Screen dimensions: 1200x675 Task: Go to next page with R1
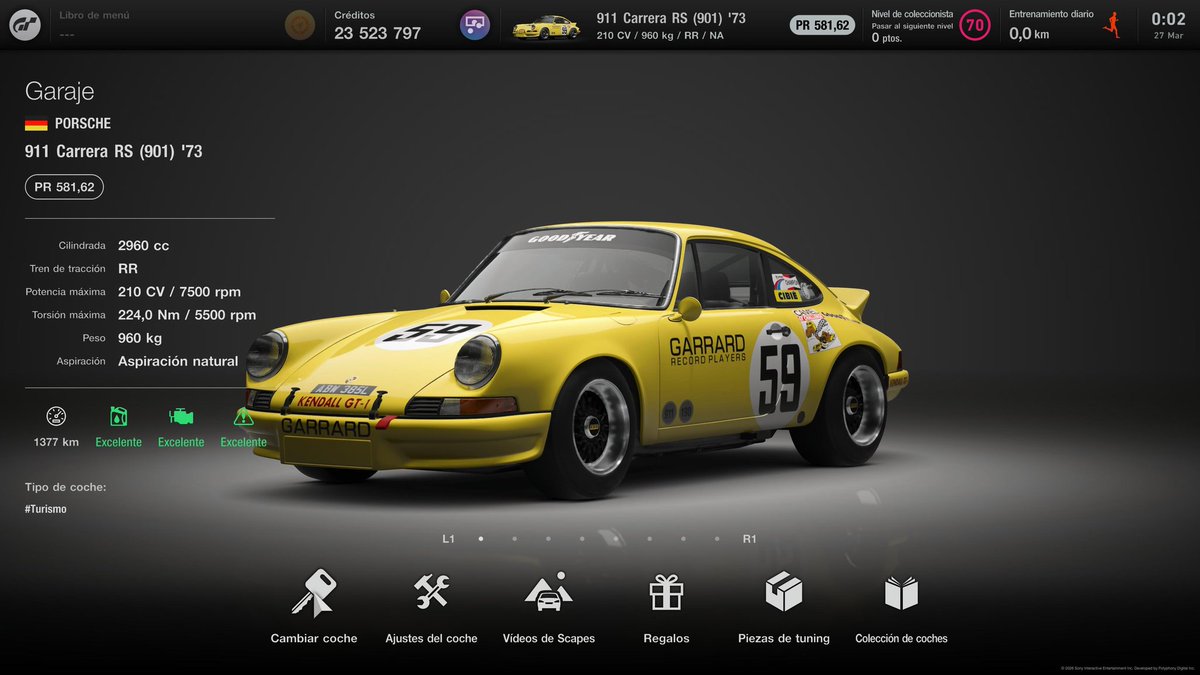[749, 539]
